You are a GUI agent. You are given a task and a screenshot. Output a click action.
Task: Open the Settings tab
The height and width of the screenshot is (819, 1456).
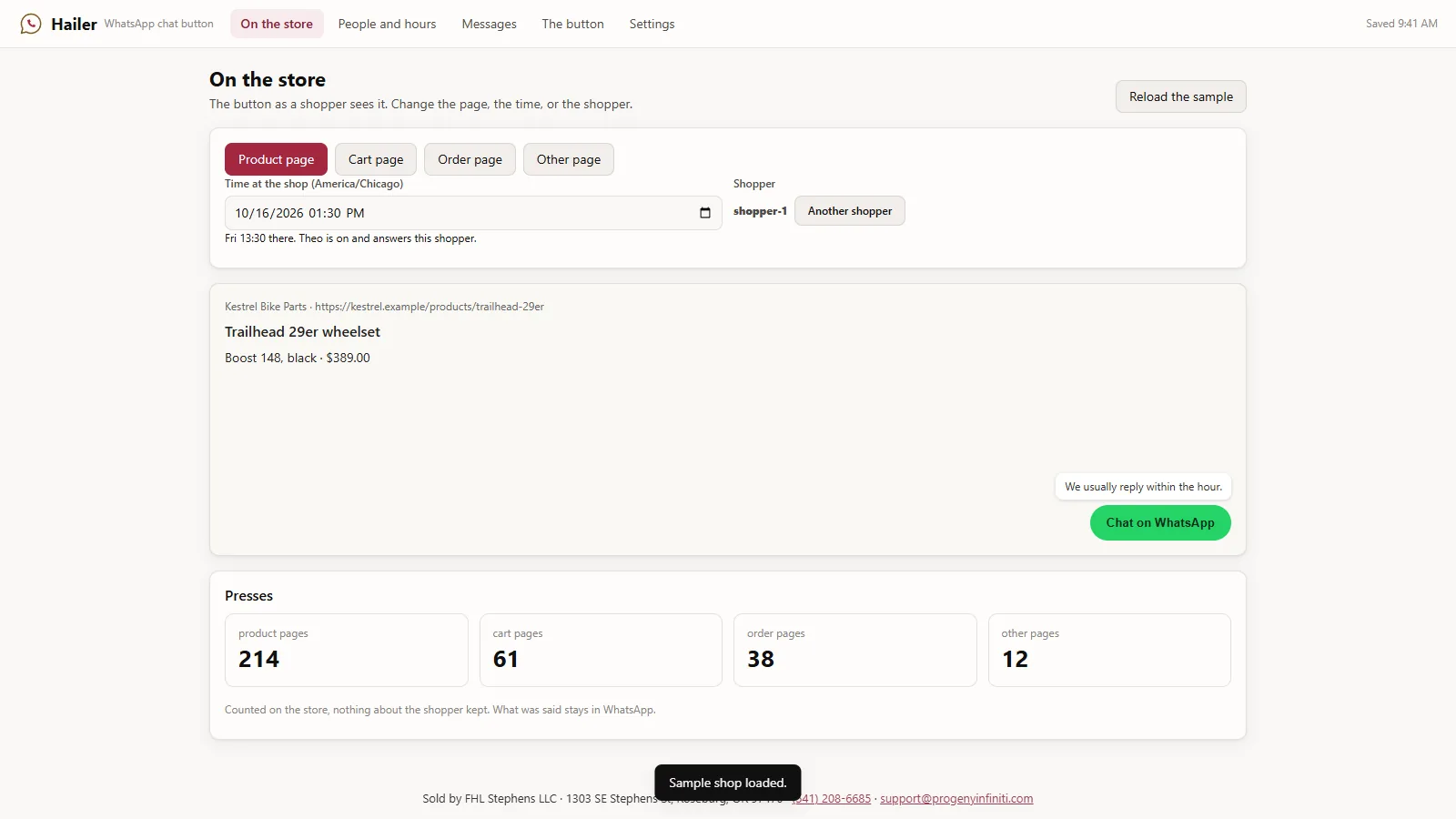[x=652, y=24]
